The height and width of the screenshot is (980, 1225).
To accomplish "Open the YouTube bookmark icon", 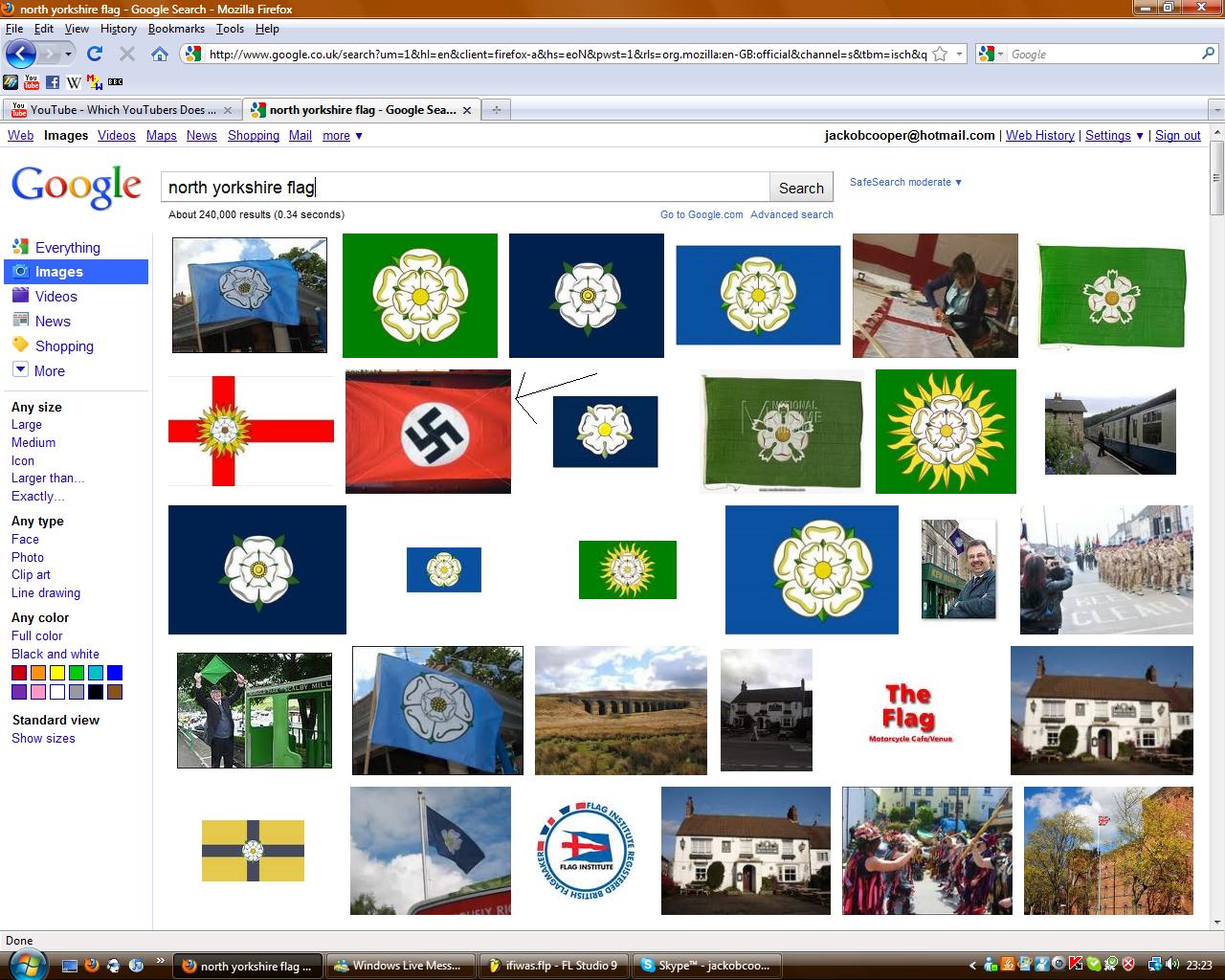I will tap(32, 82).
